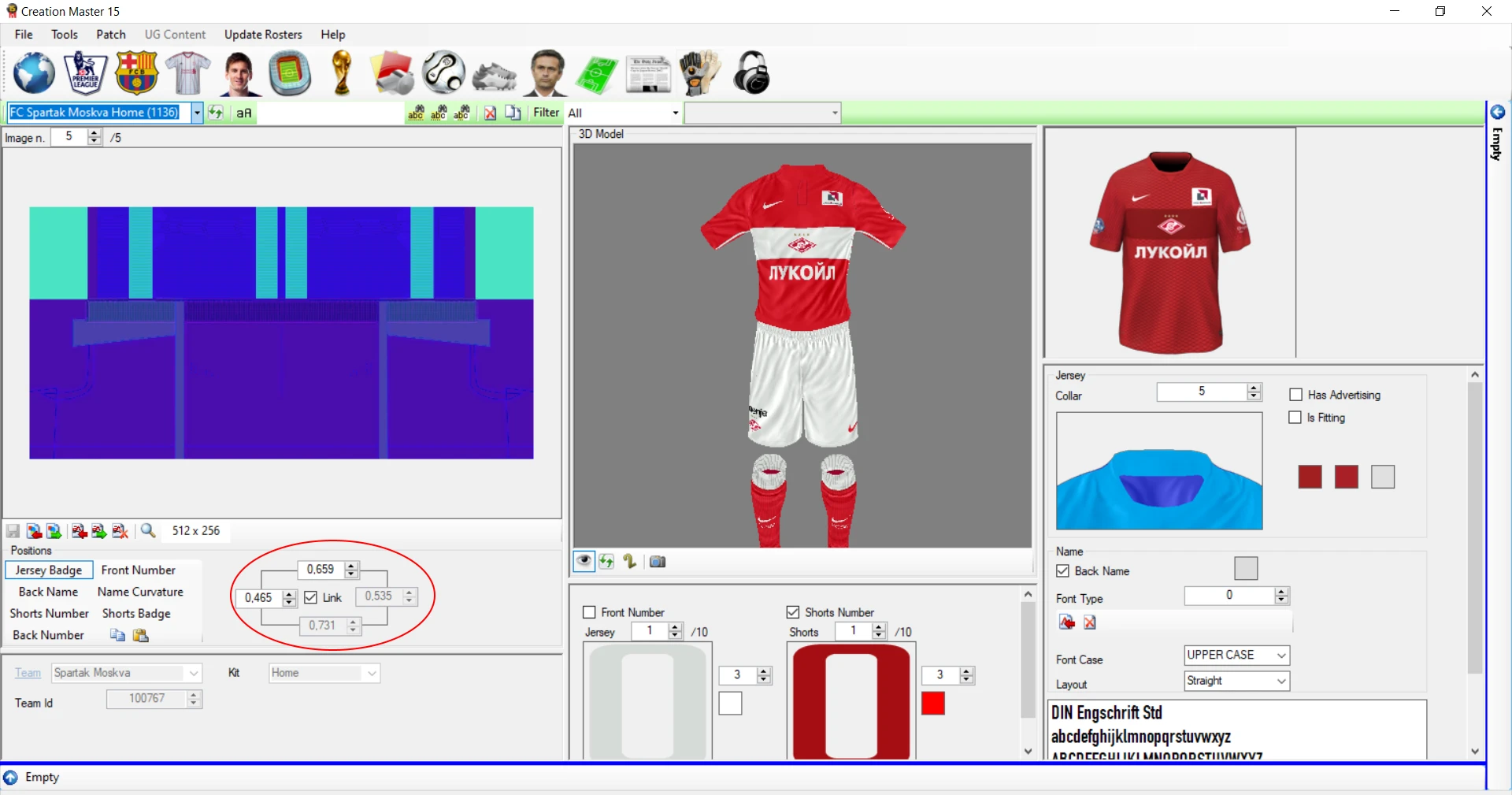The image size is (1512, 795).
Task: Click the remove font red X icon
Action: tap(1090, 622)
